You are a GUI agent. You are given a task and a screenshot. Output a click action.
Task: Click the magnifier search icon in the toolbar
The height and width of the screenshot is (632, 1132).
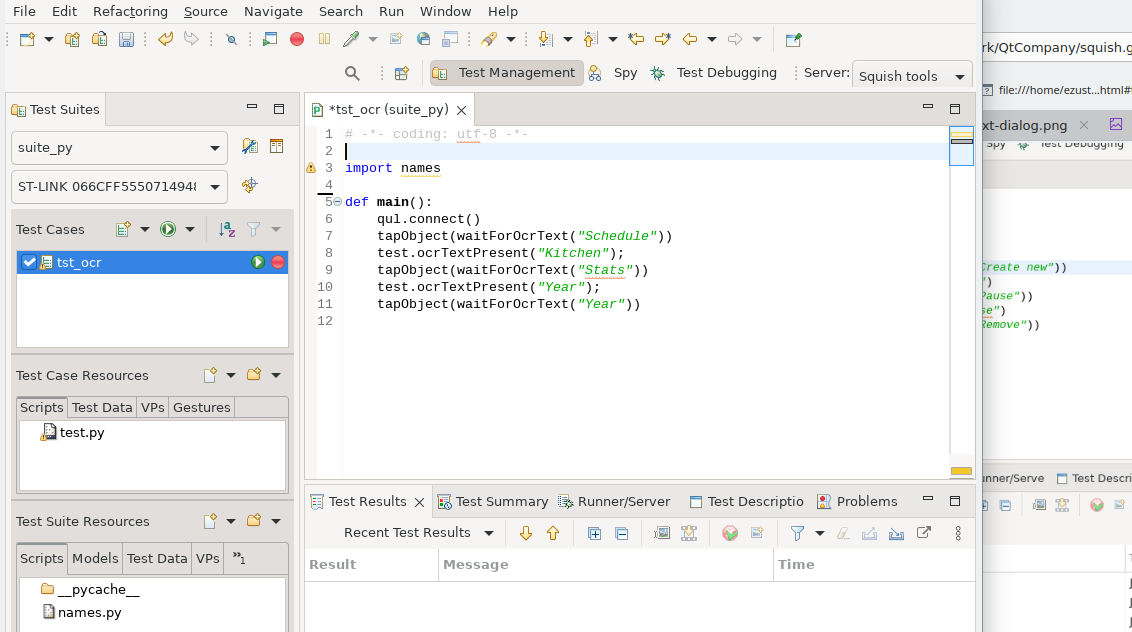click(x=352, y=73)
